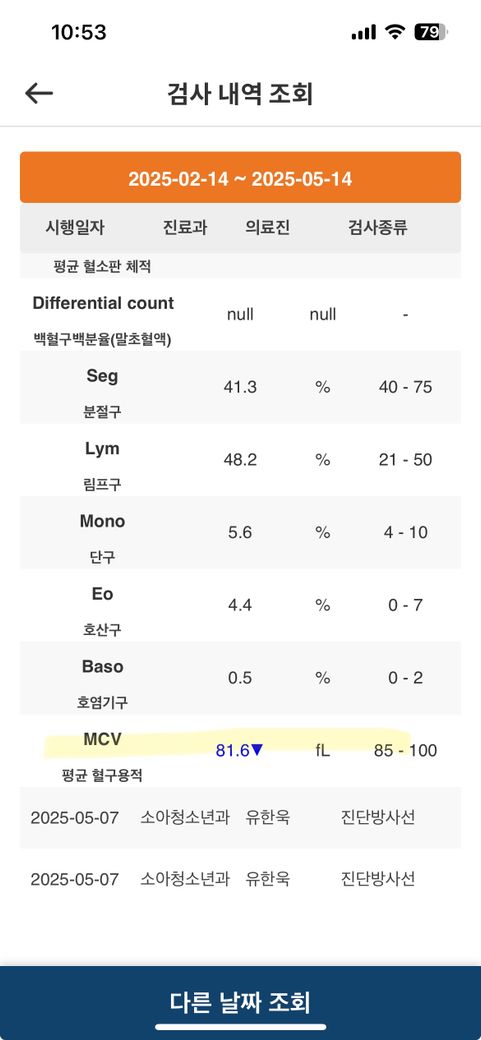Screen dimensions: 481x1040
Task: Tap the Differential count row
Action: click(x=240, y=314)
